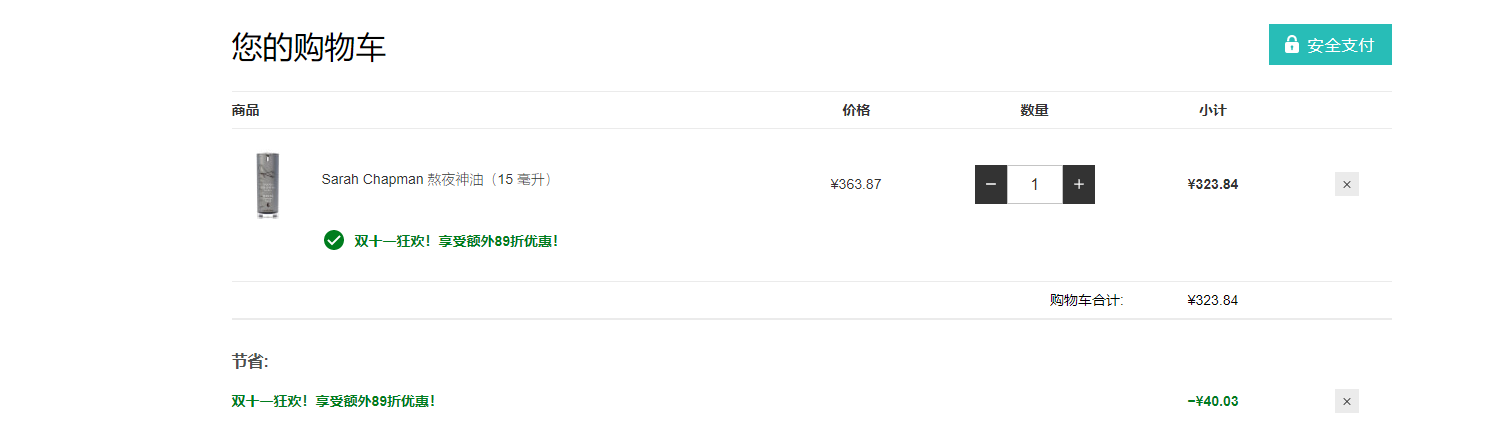Click the 价格 column header
Image resolution: width=1503 pixels, height=433 pixels.
pos(856,110)
